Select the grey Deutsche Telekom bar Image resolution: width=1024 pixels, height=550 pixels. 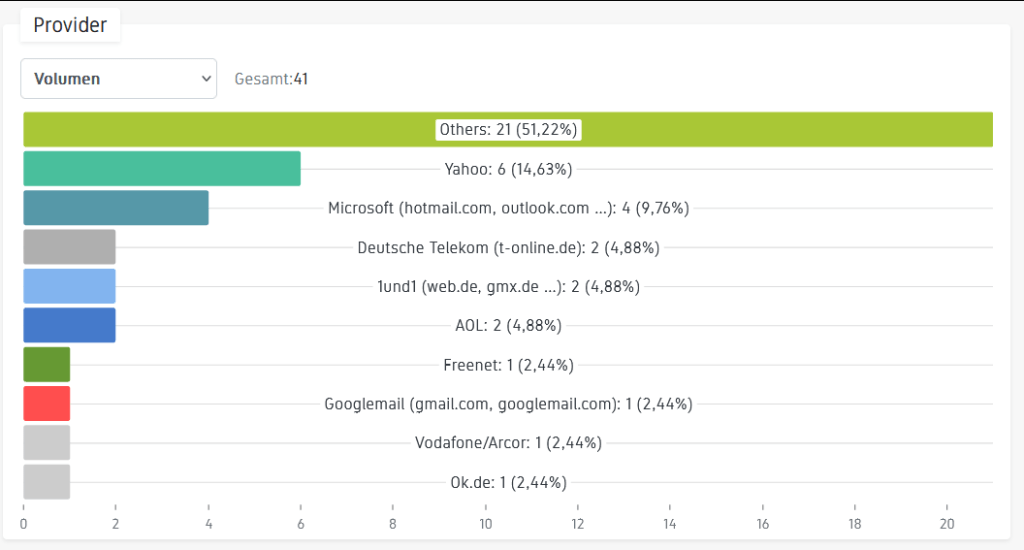click(69, 247)
